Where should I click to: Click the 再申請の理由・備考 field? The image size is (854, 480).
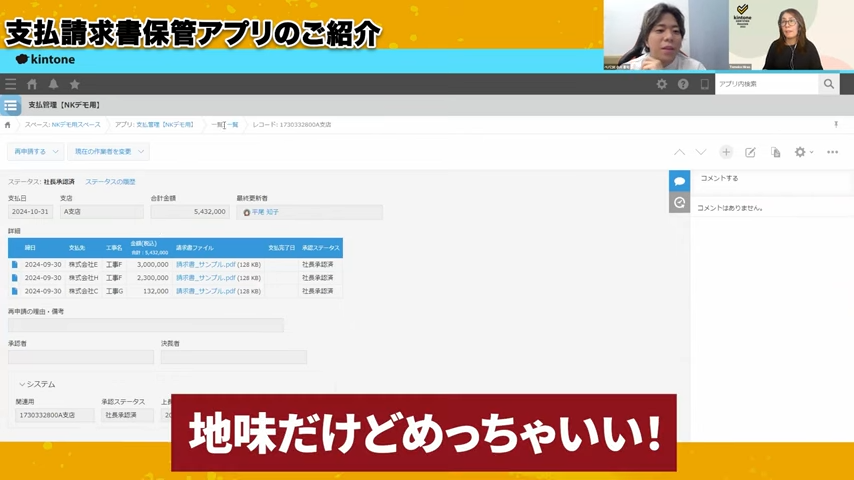click(x=146, y=325)
